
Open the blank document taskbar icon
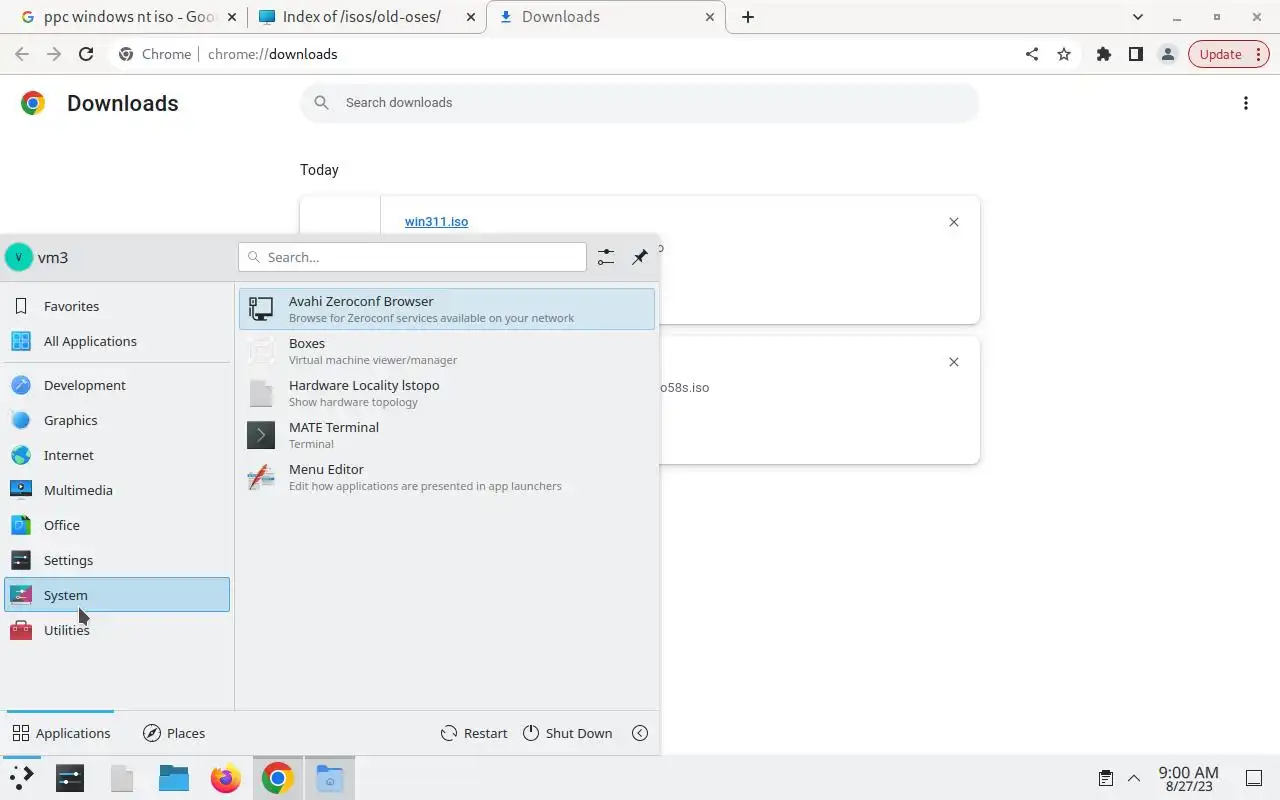click(x=122, y=778)
